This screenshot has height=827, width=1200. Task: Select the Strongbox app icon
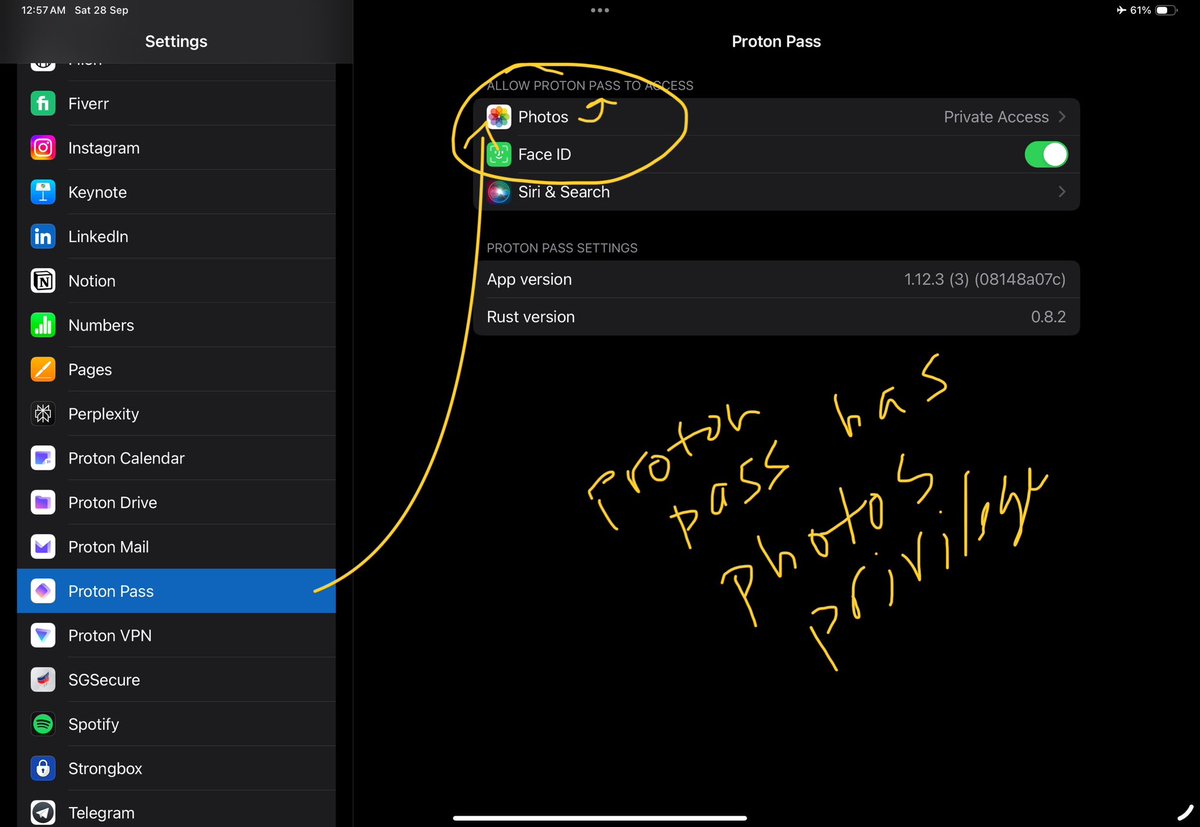pyautogui.click(x=44, y=768)
